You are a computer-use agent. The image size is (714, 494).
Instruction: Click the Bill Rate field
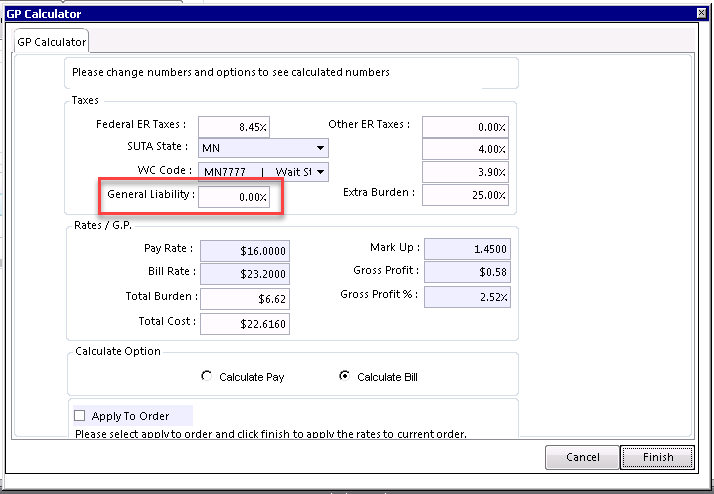[x=244, y=273]
